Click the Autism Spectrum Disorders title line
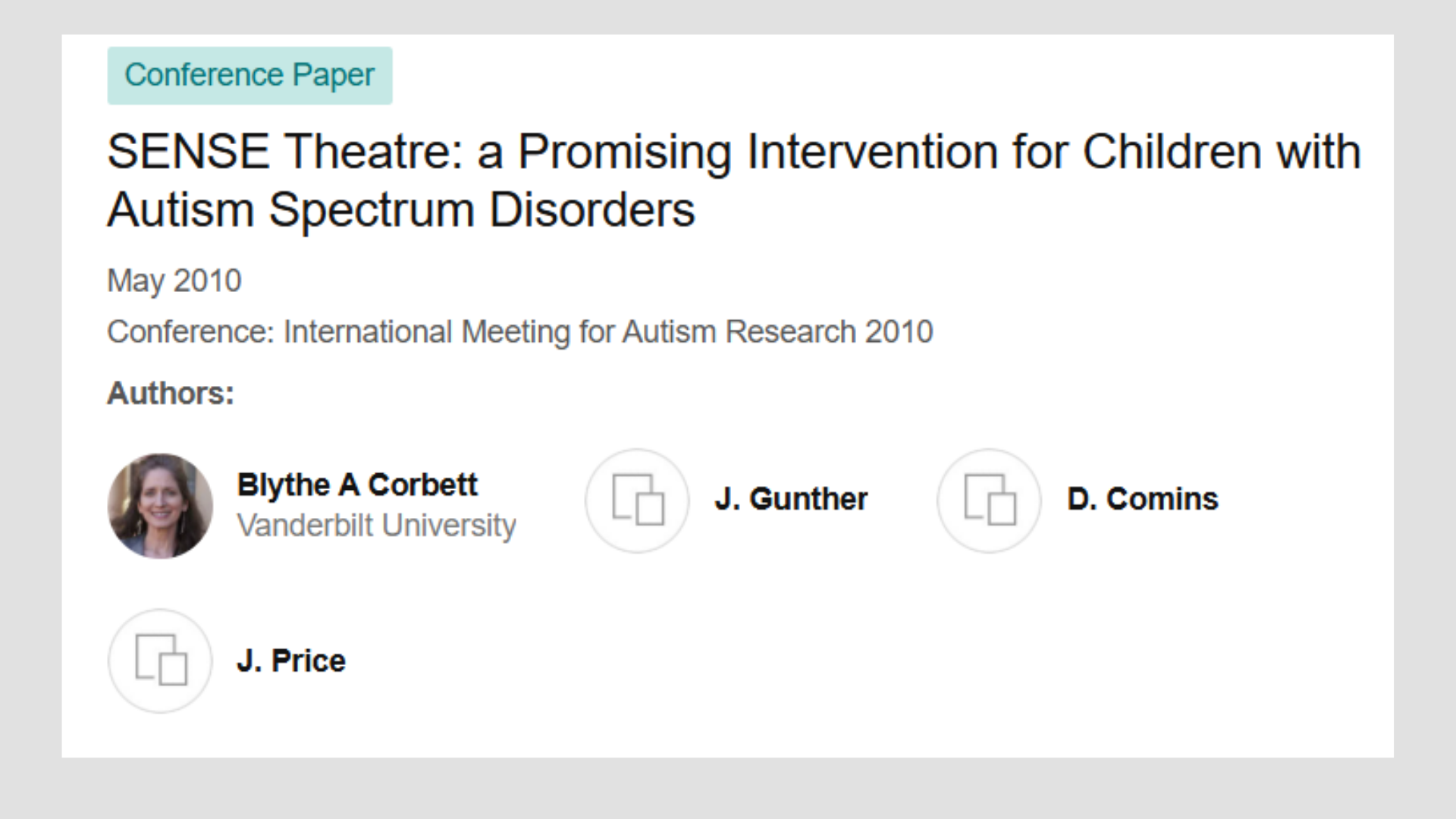Viewport: 1456px width, 819px height. [x=401, y=210]
